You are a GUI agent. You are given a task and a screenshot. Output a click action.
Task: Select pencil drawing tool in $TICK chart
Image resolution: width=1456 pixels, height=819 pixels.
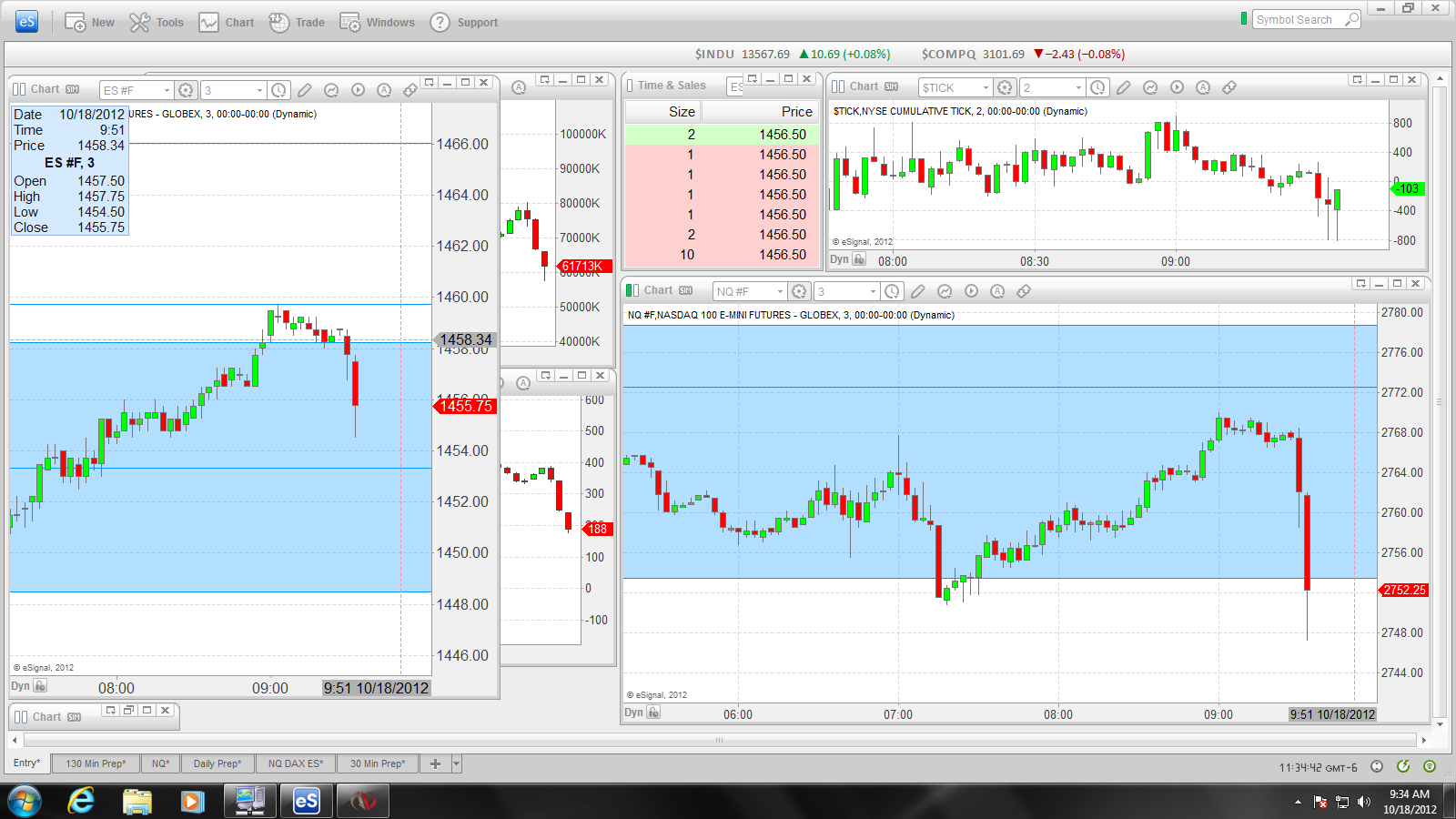(1124, 87)
